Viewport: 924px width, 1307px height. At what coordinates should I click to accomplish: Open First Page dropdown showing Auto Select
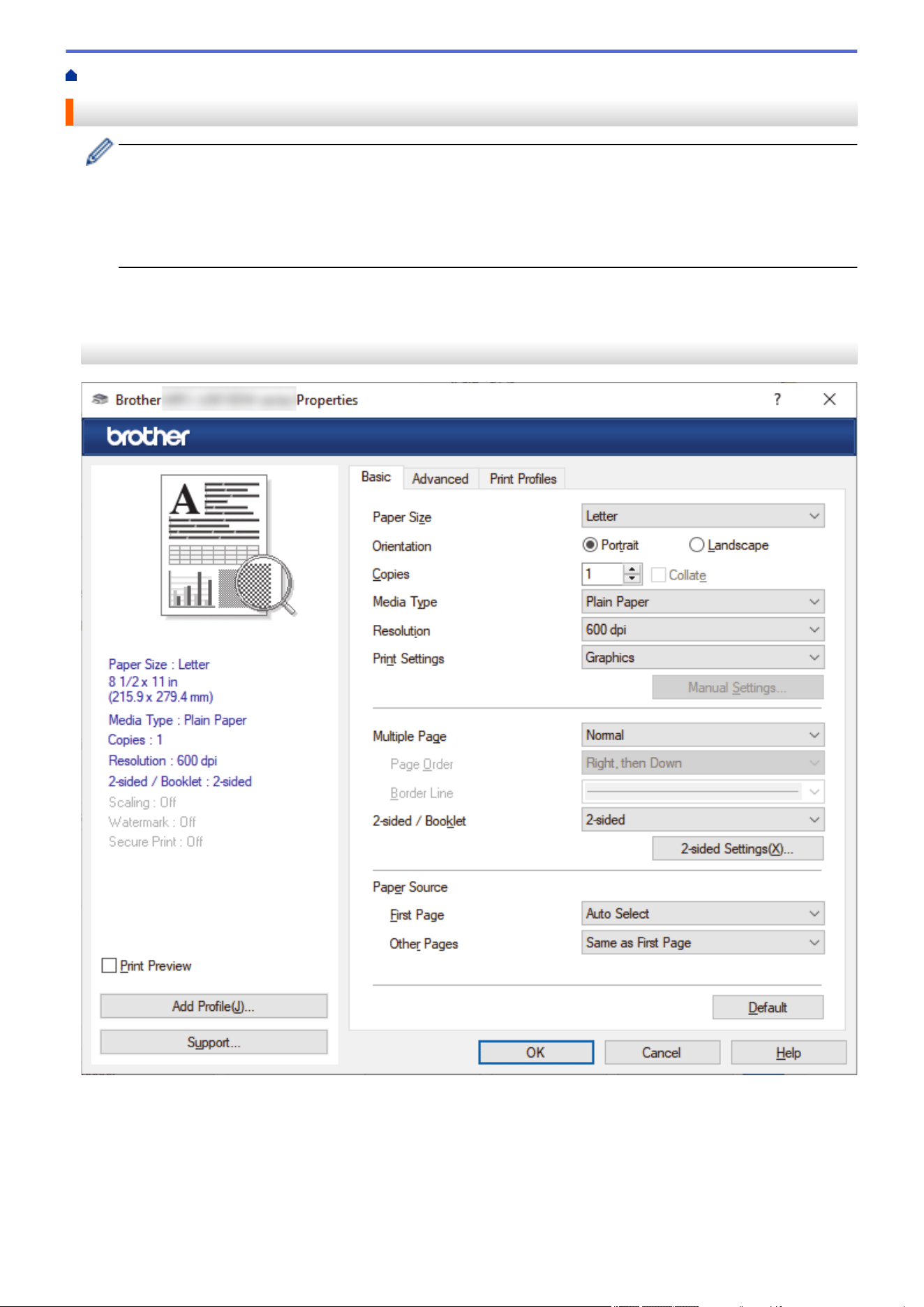703,914
